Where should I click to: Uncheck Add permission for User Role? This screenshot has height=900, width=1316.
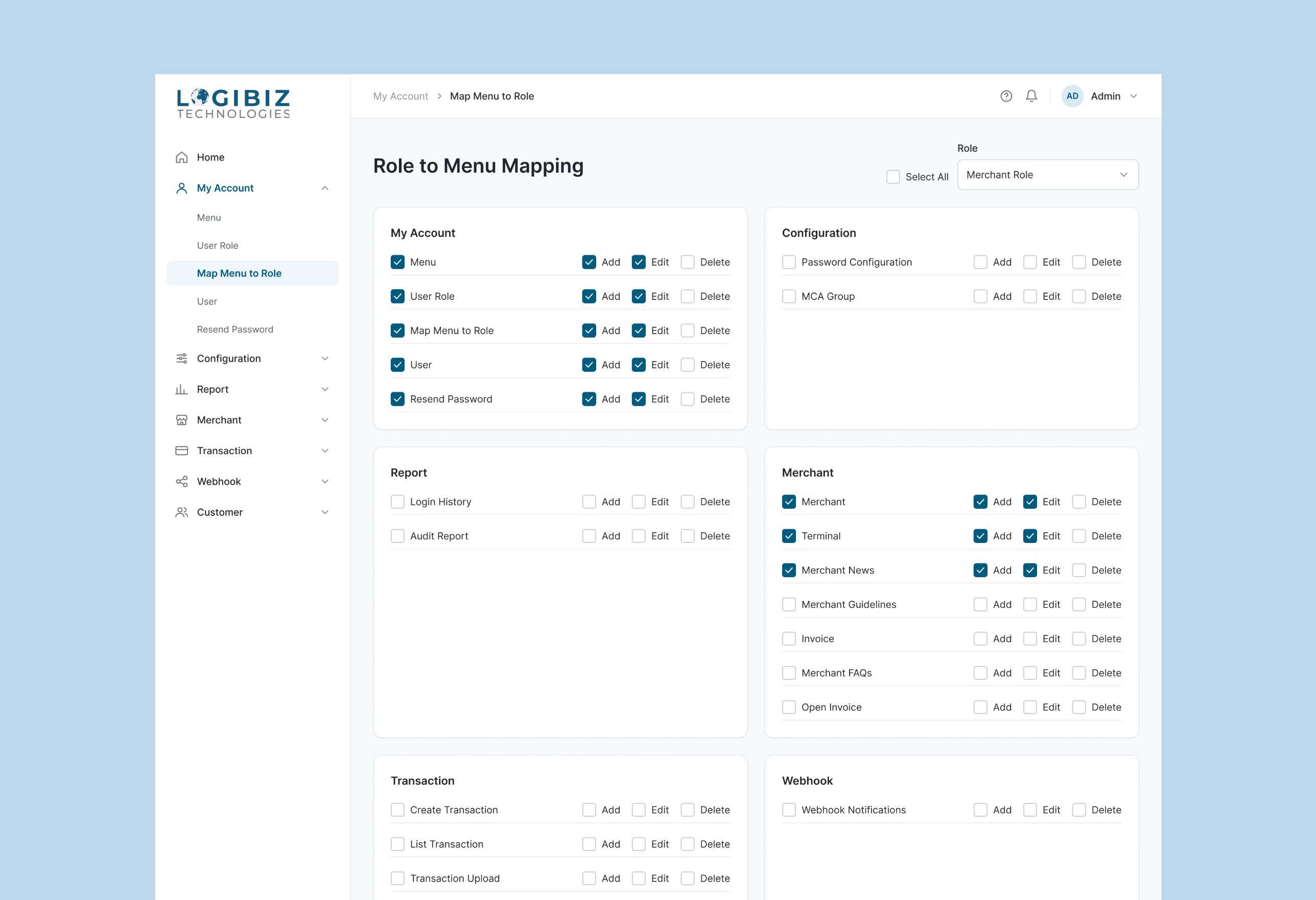click(589, 297)
